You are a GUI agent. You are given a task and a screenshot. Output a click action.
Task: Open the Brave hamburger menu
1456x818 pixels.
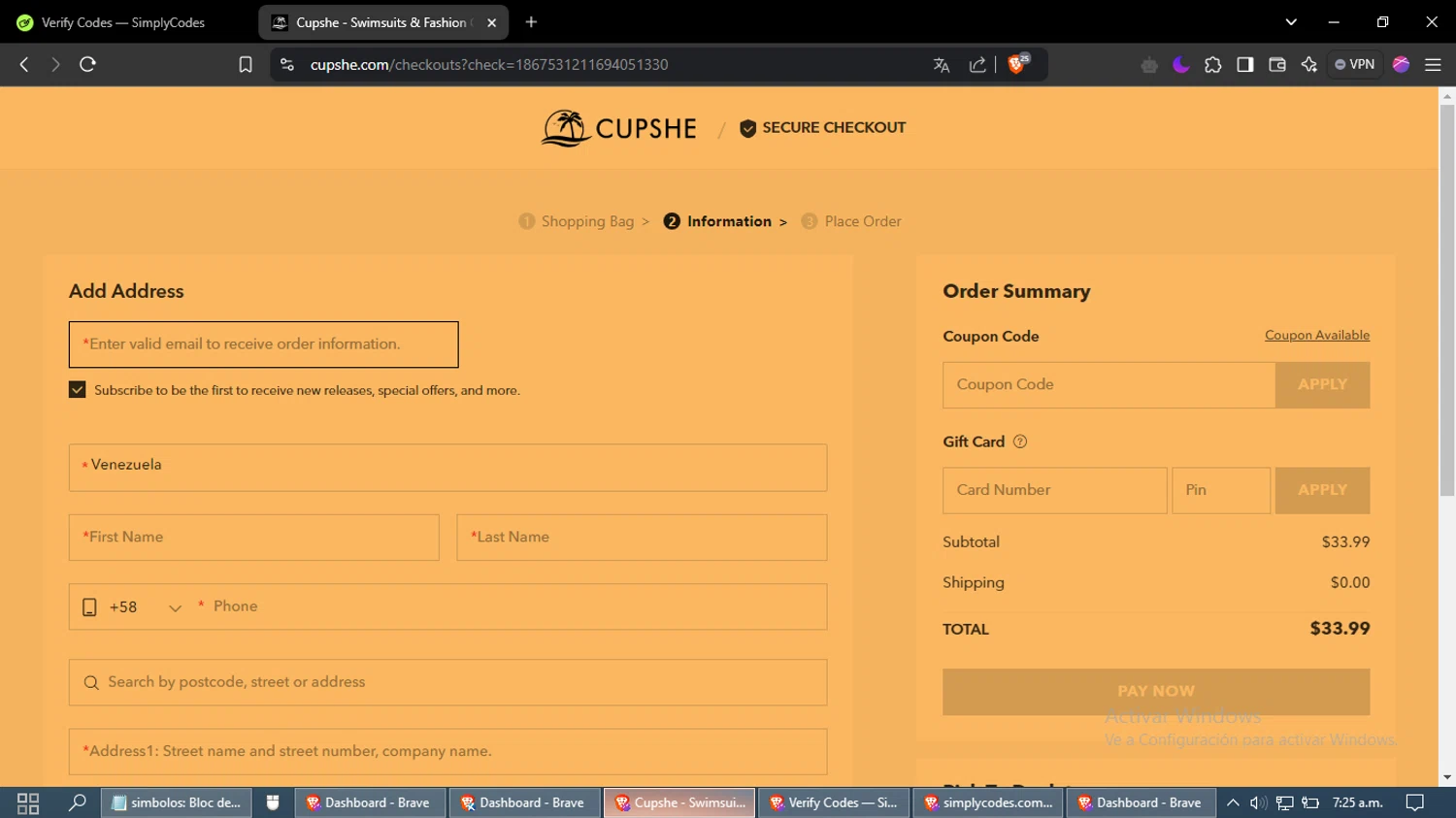tap(1433, 65)
